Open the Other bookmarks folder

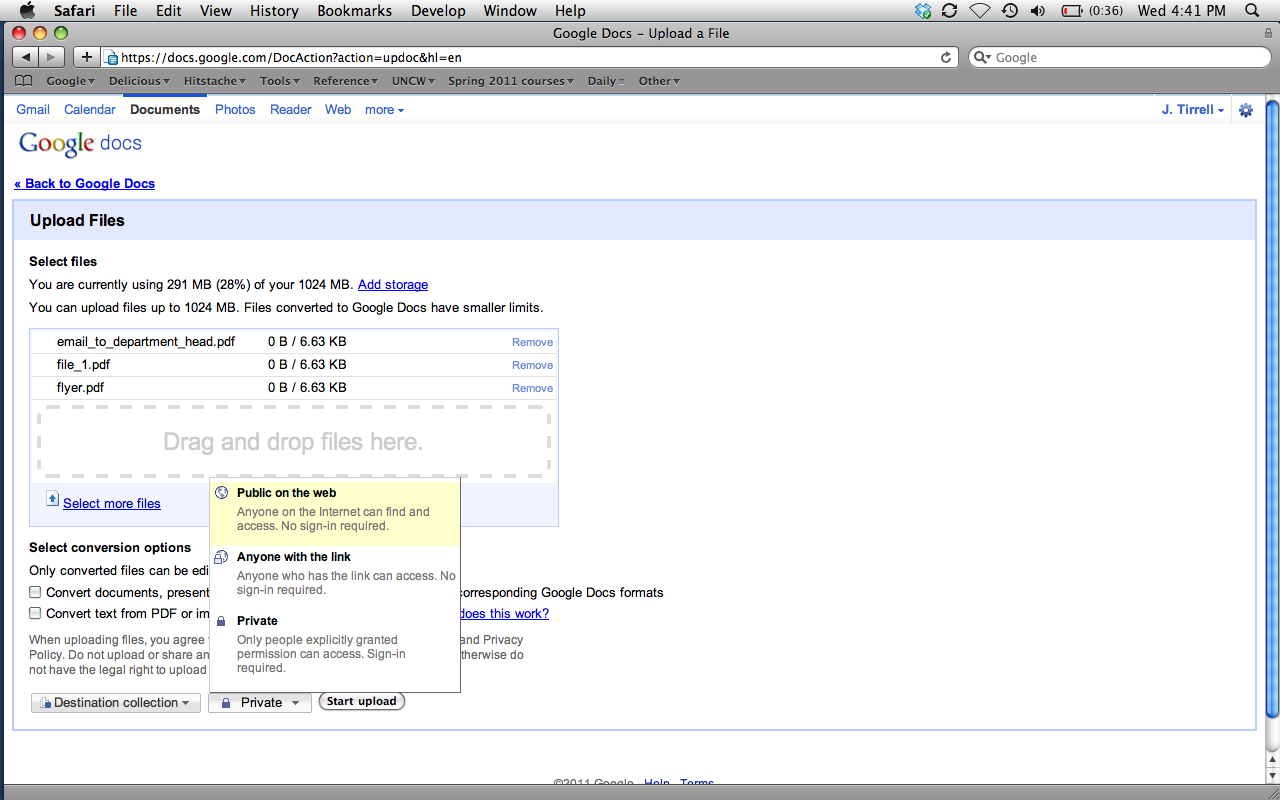pyautogui.click(x=659, y=81)
